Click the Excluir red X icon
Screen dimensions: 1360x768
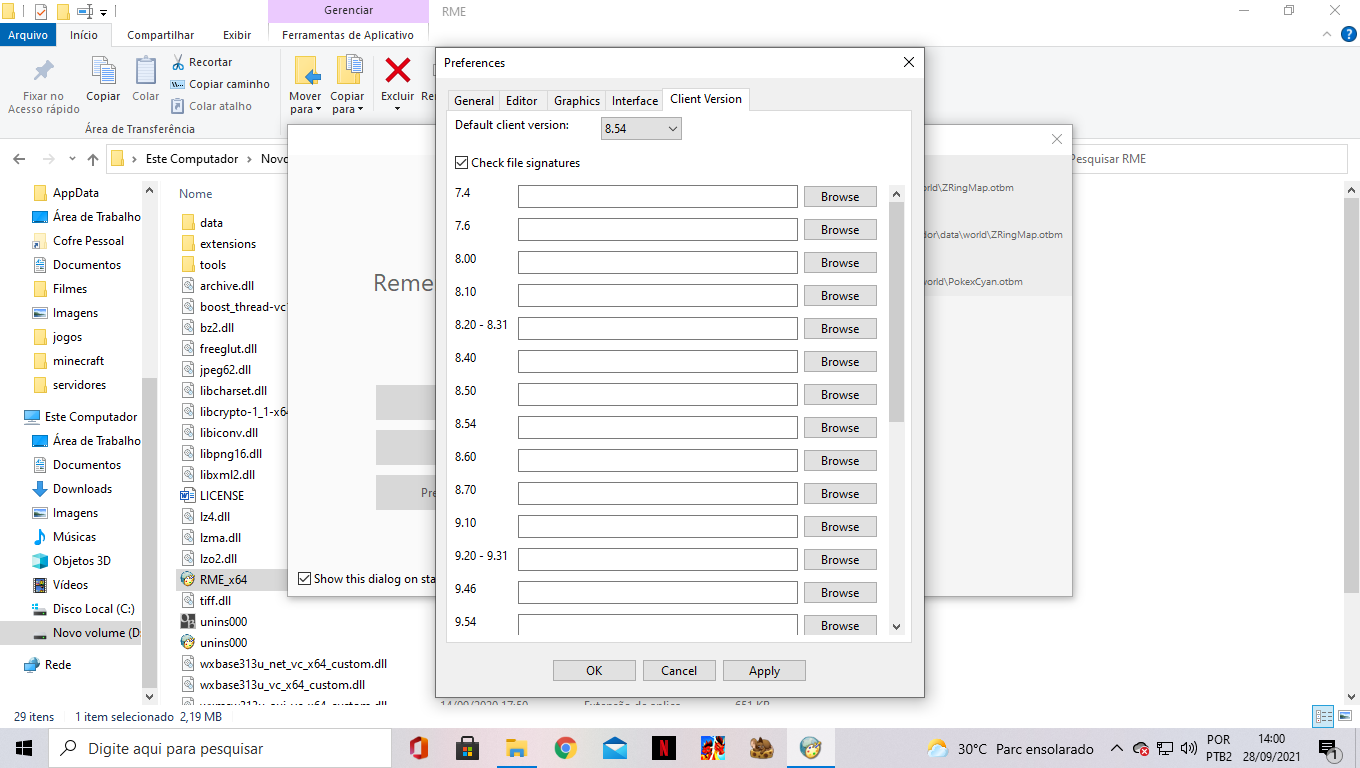click(397, 70)
